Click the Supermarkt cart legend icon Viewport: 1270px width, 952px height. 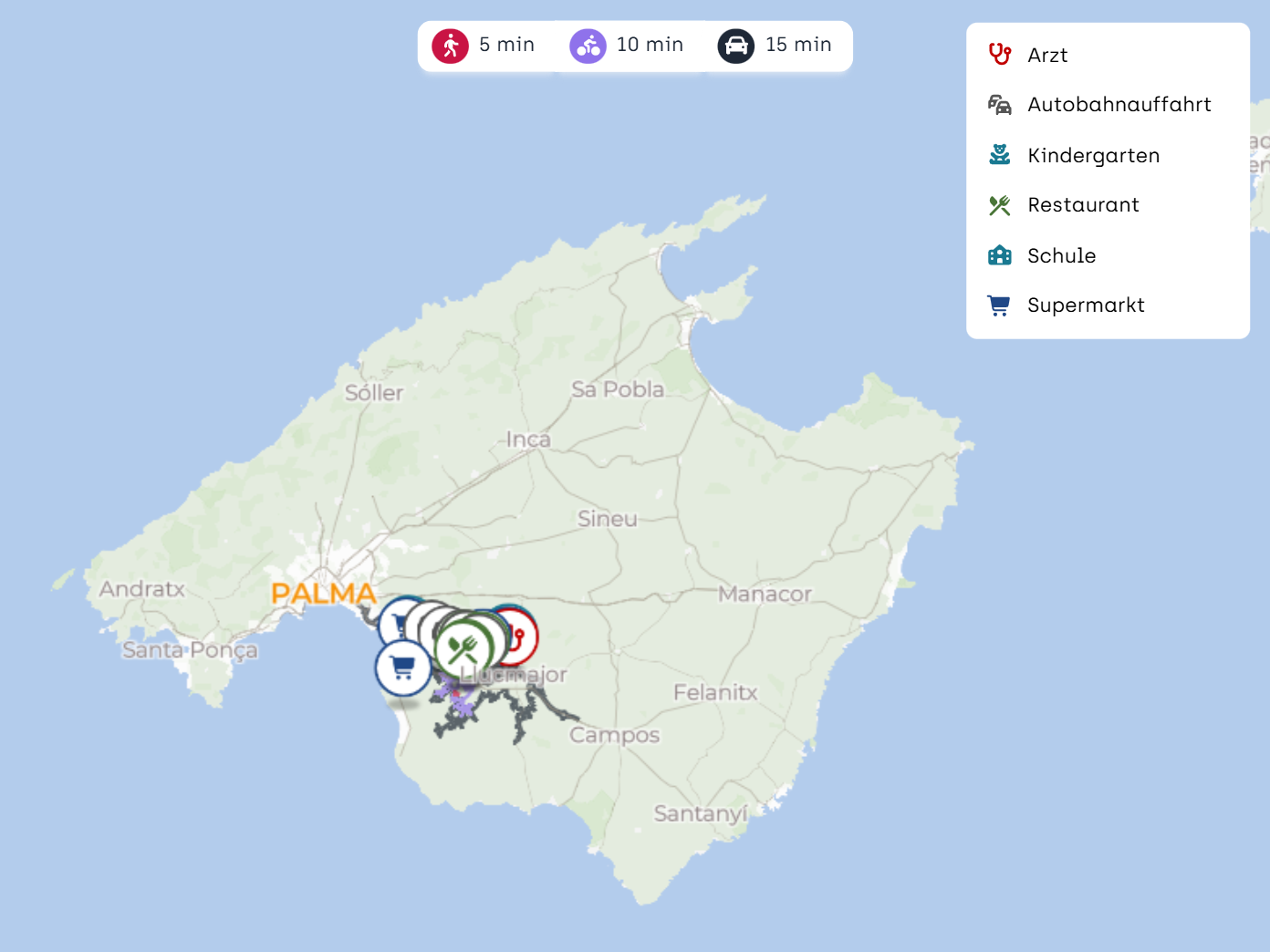coord(999,305)
